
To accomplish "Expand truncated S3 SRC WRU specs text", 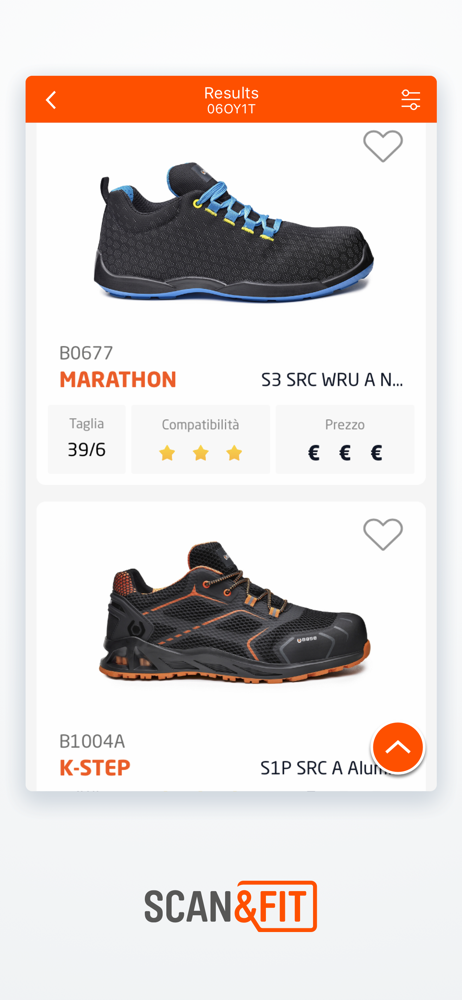I will click(332, 380).
